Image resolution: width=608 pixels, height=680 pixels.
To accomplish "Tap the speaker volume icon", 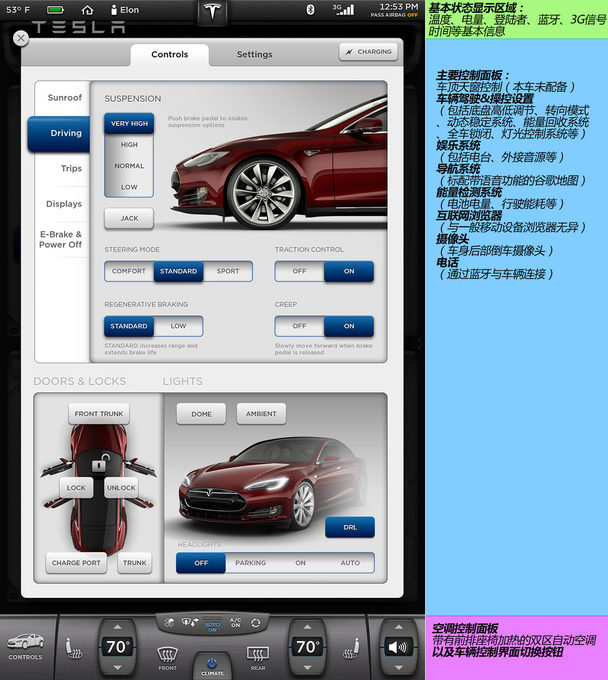I will pos(398,647).
